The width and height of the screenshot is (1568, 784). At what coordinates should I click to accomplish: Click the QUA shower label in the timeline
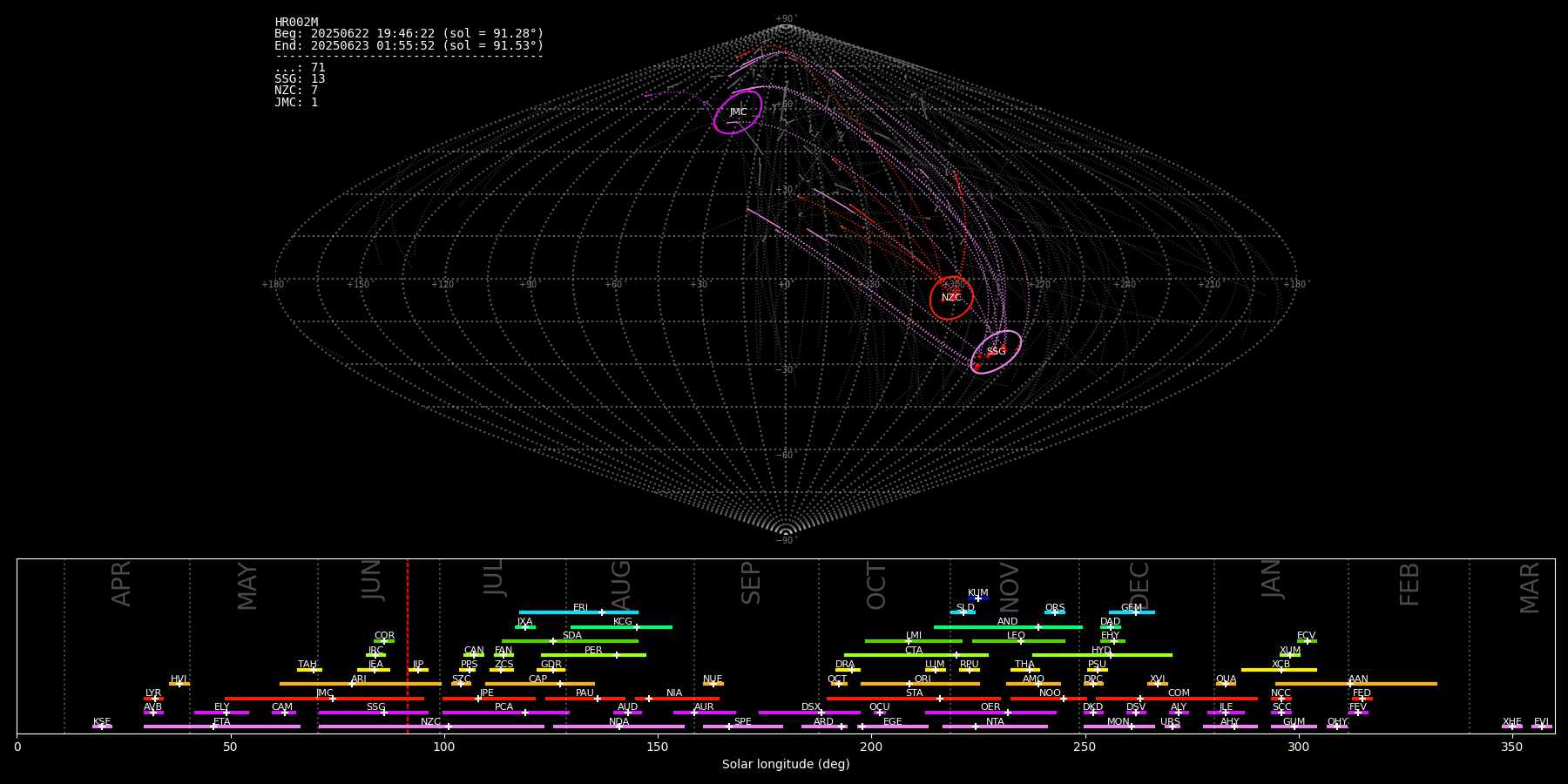pyautogui.click(x=1226, y=679)
